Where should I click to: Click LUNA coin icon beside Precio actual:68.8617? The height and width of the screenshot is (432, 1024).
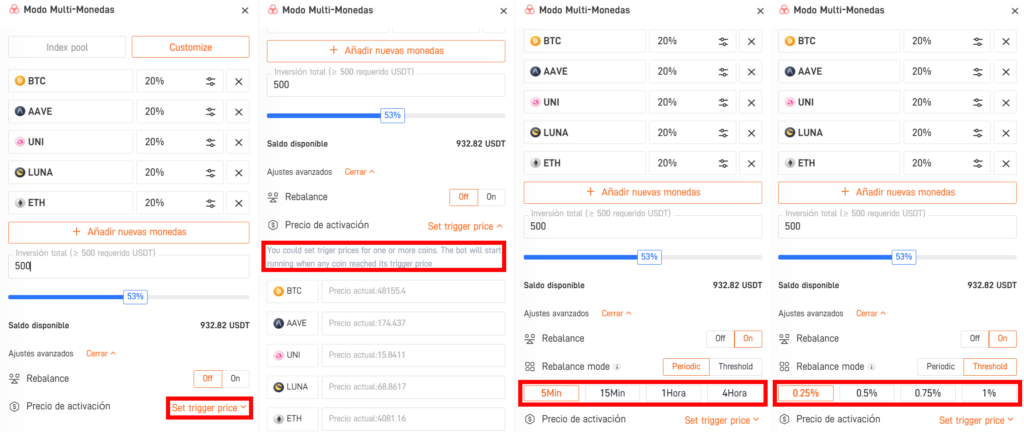coord(278,386)
